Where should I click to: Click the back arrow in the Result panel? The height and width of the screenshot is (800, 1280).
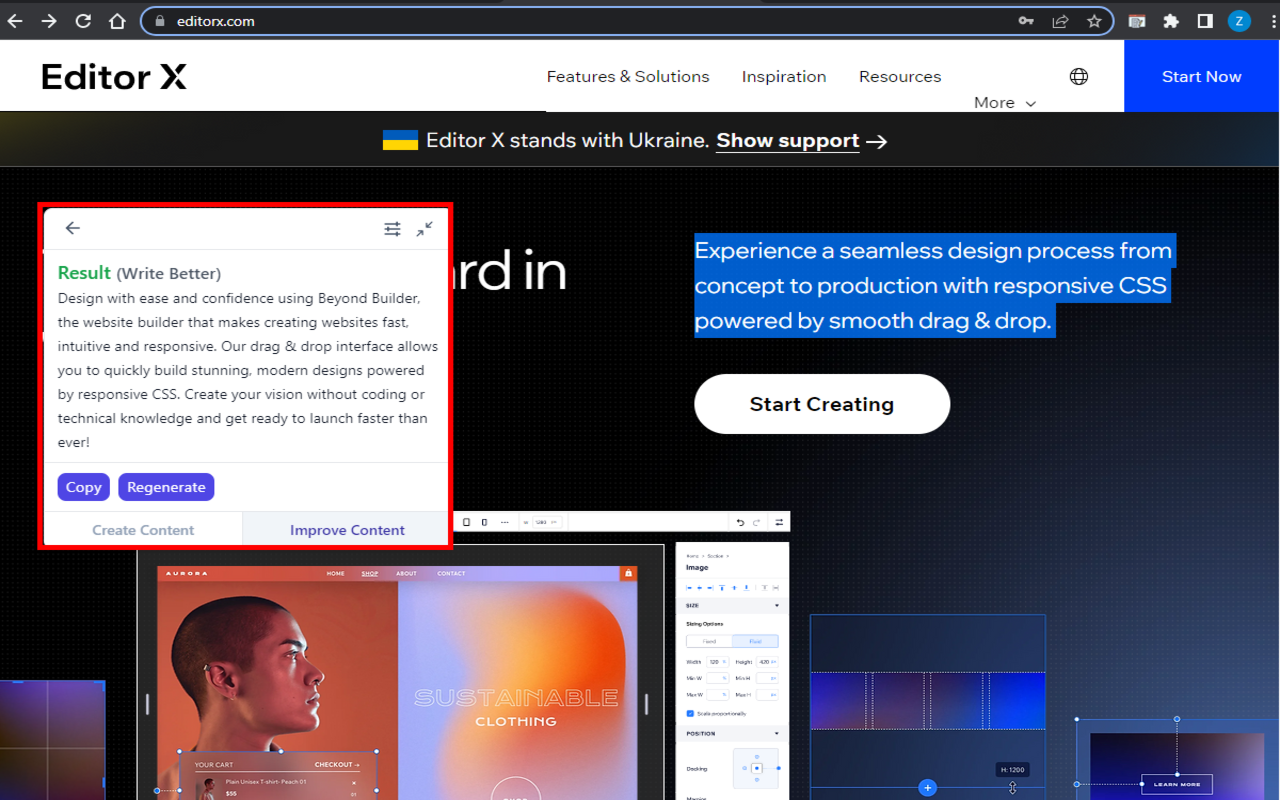72,228
